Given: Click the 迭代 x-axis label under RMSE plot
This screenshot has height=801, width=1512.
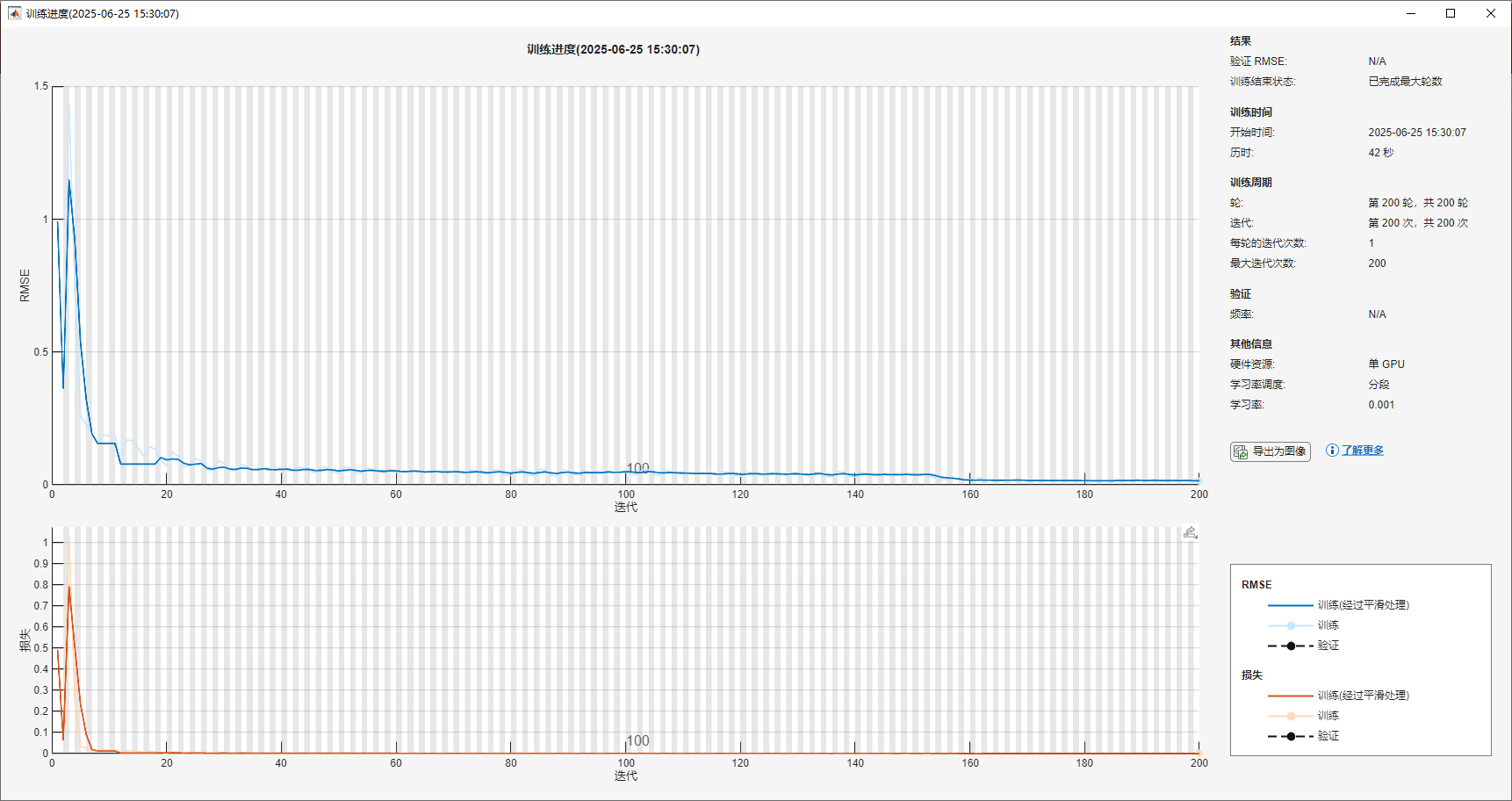Looking at the screenshot, I should 626,508.
